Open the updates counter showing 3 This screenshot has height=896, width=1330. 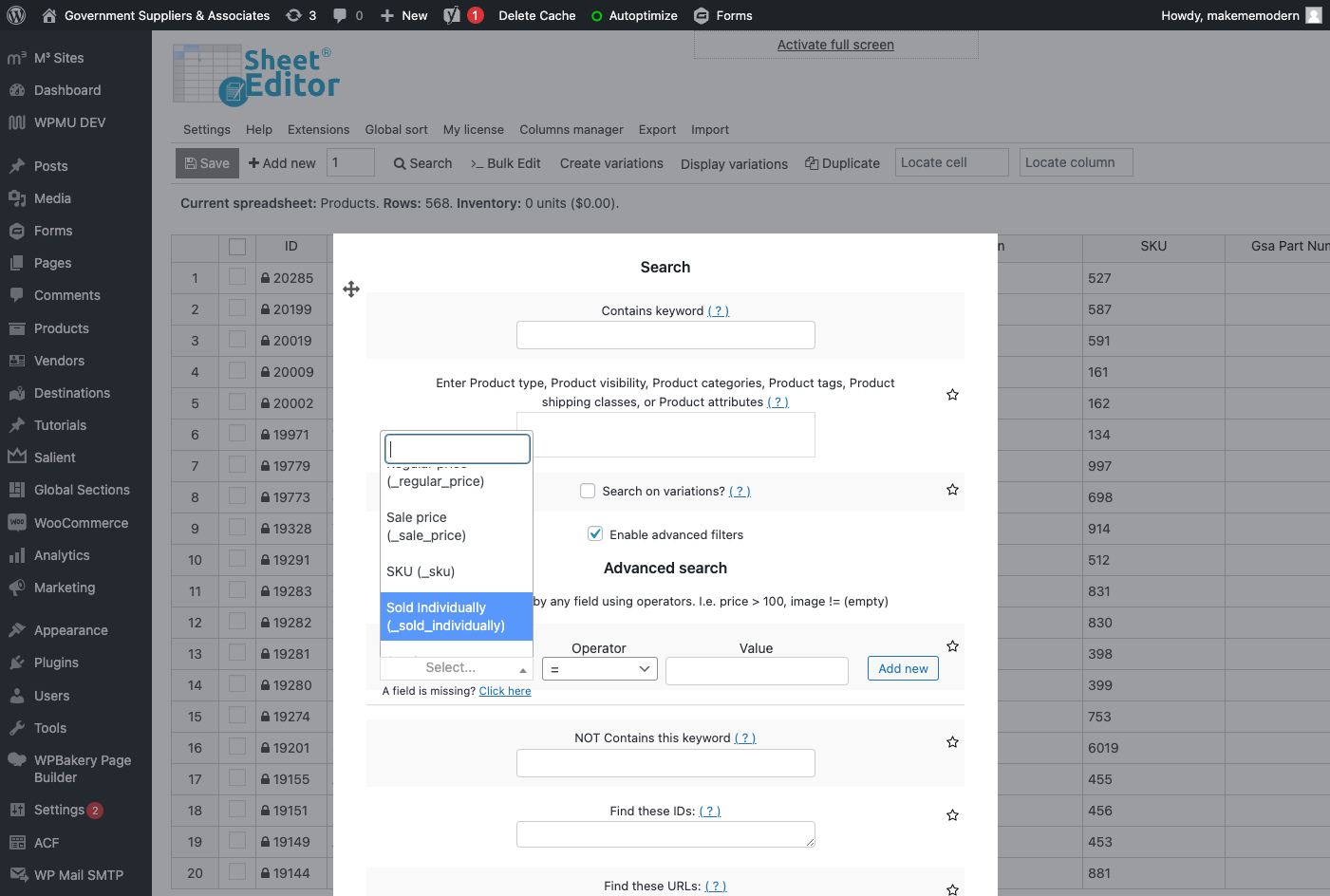coord(301,15)
